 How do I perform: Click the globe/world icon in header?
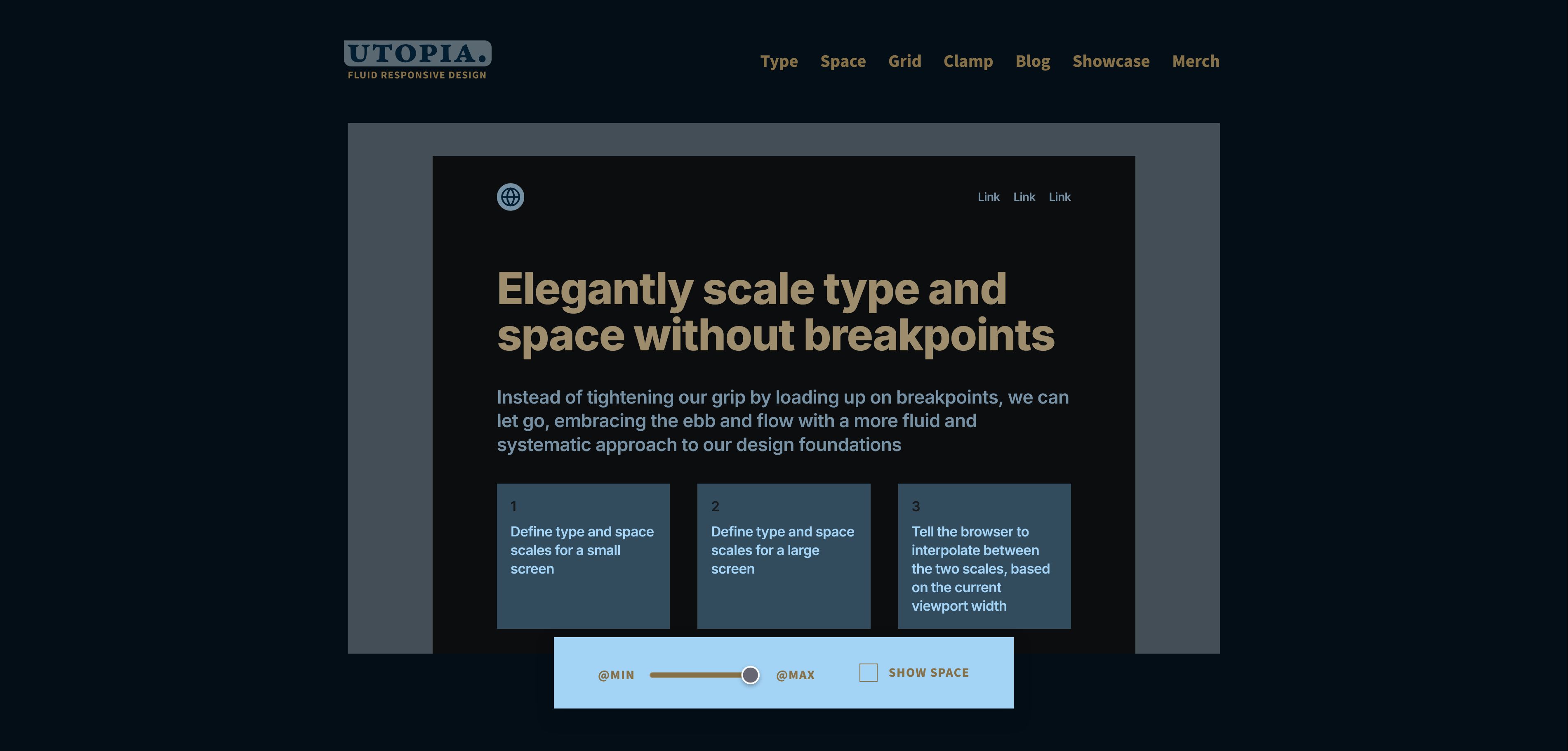[511, 197]
